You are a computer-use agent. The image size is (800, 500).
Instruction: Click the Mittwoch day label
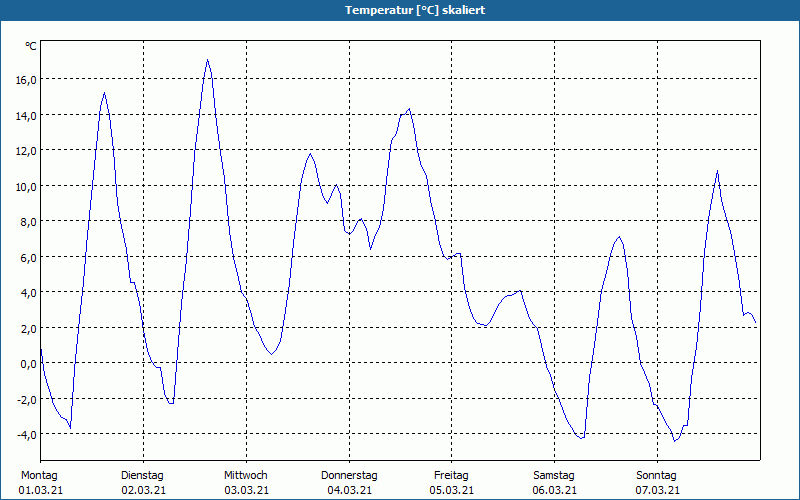[245, 476]
